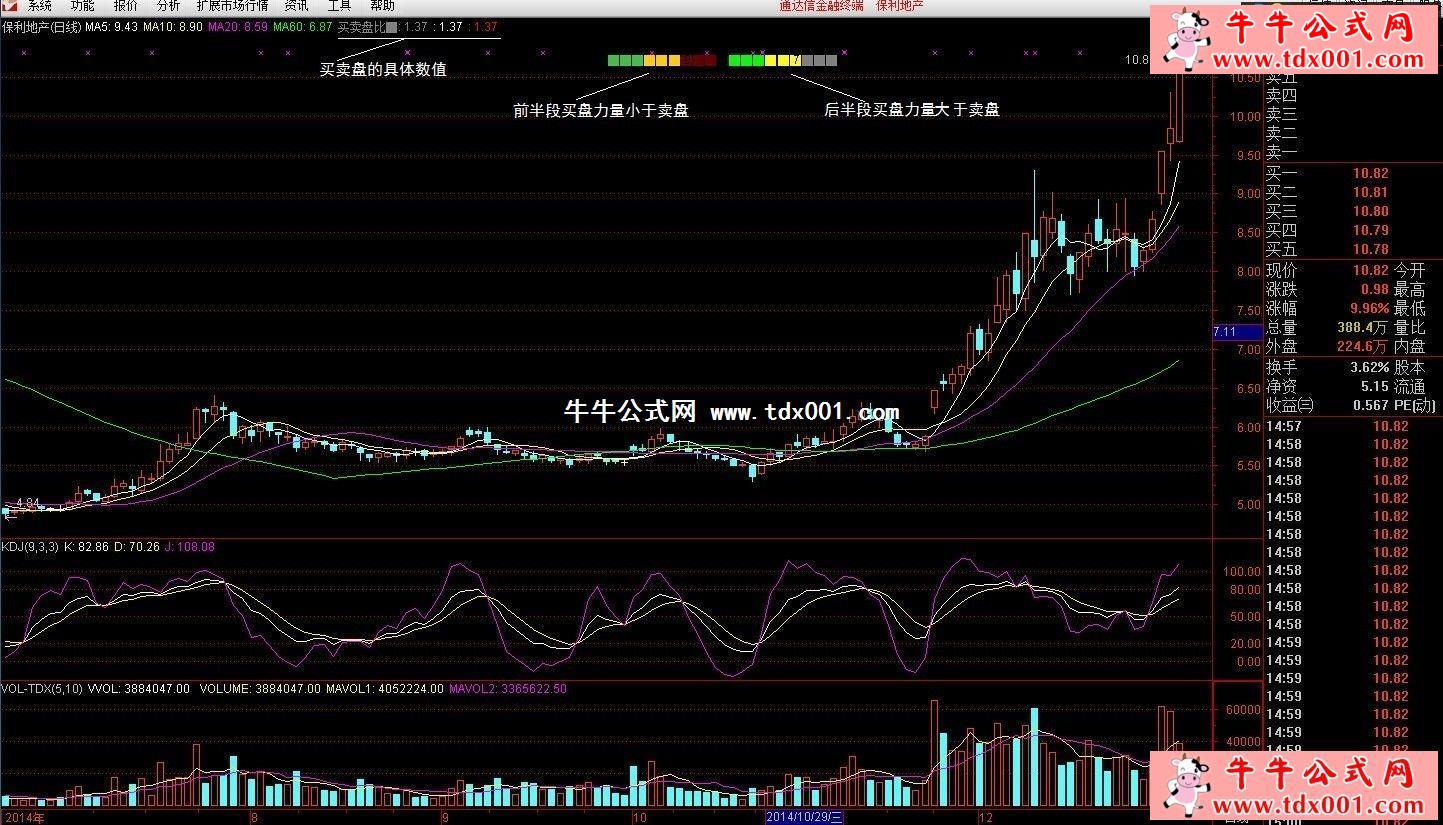Click the 总量 388.4万 quote field
The height and width of the screenshot is (825, 1443).
click(x=1328, y=327)
